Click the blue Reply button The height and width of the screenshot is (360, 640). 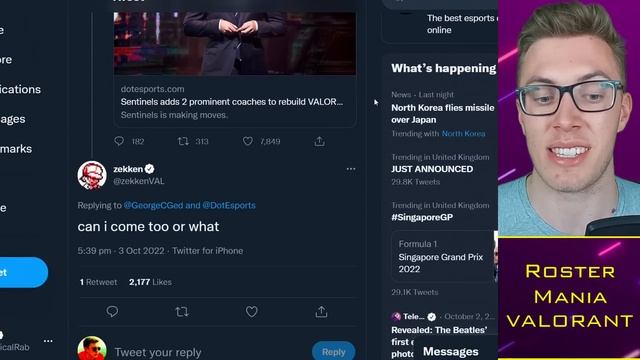(x=333, y=351)
